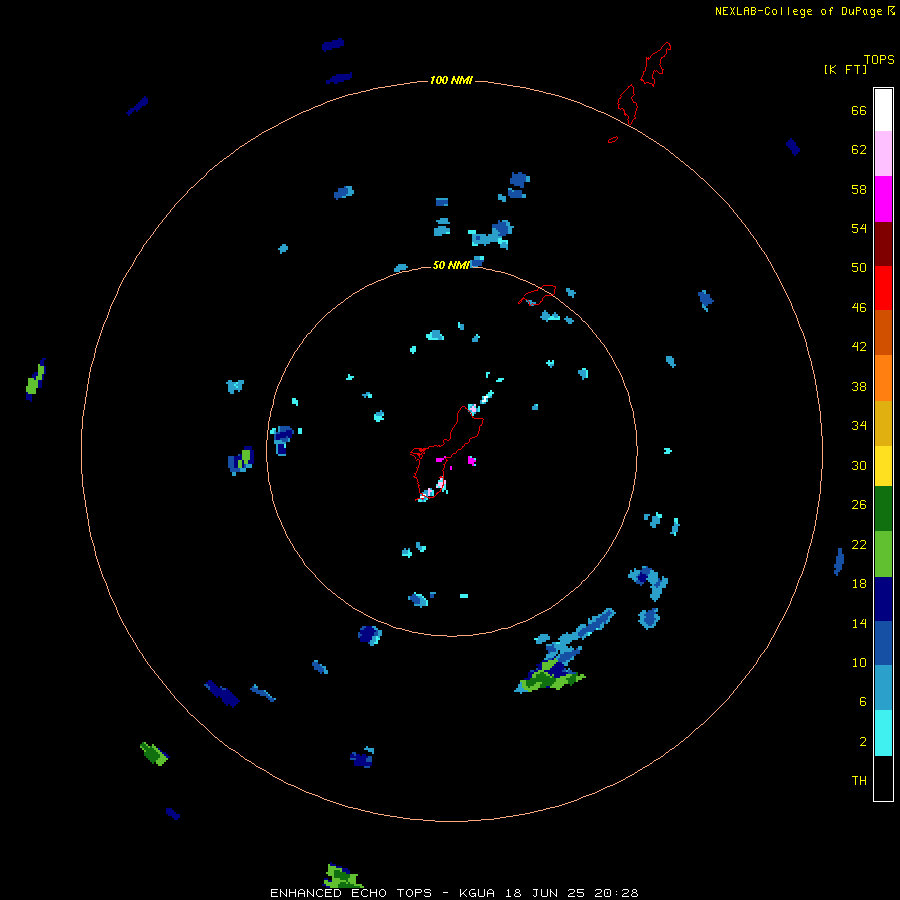
Task: Click the '14' legend value
Action: (x=859, y=623)
